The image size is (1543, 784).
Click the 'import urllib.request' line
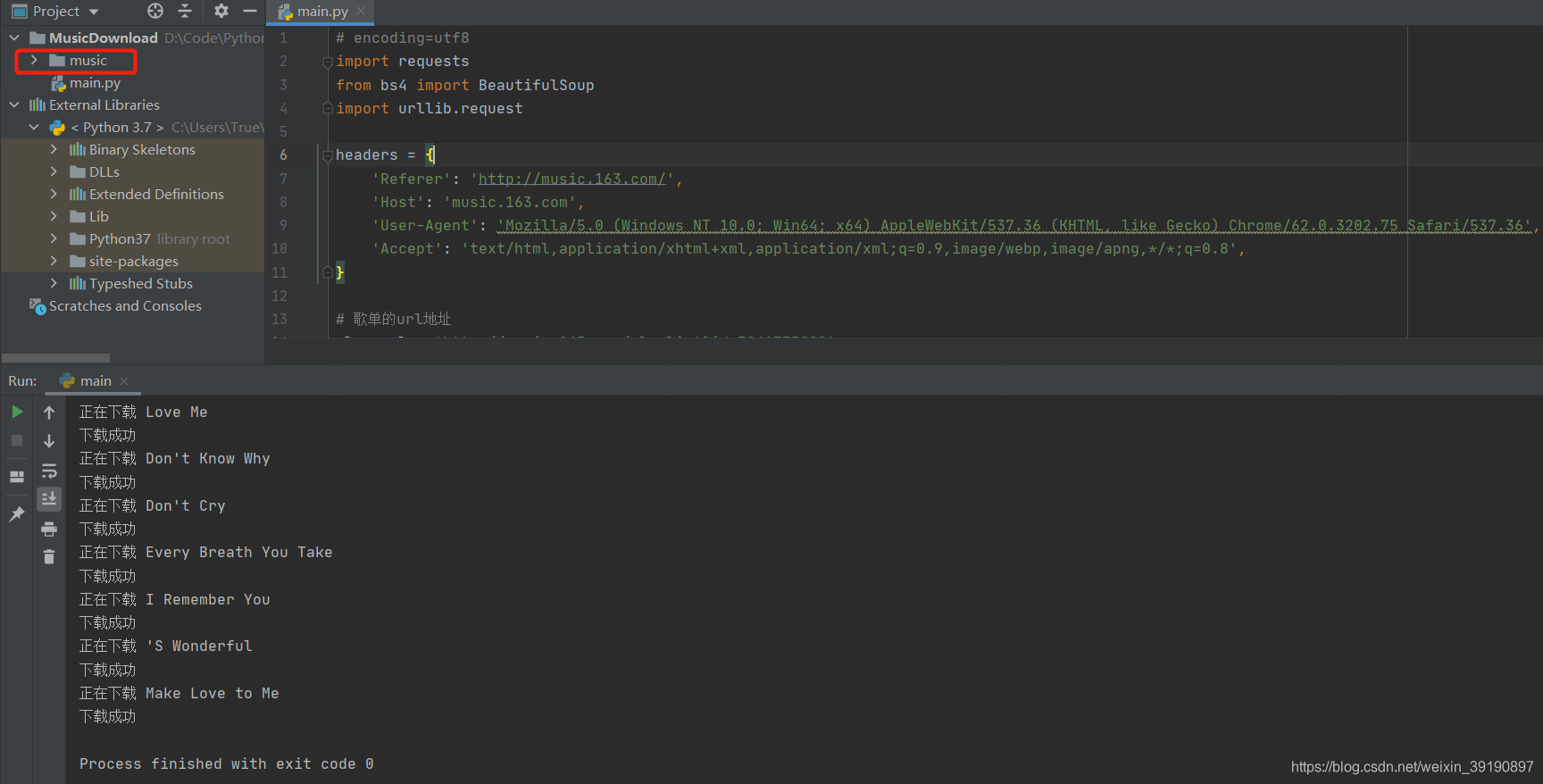coord(429,109)
